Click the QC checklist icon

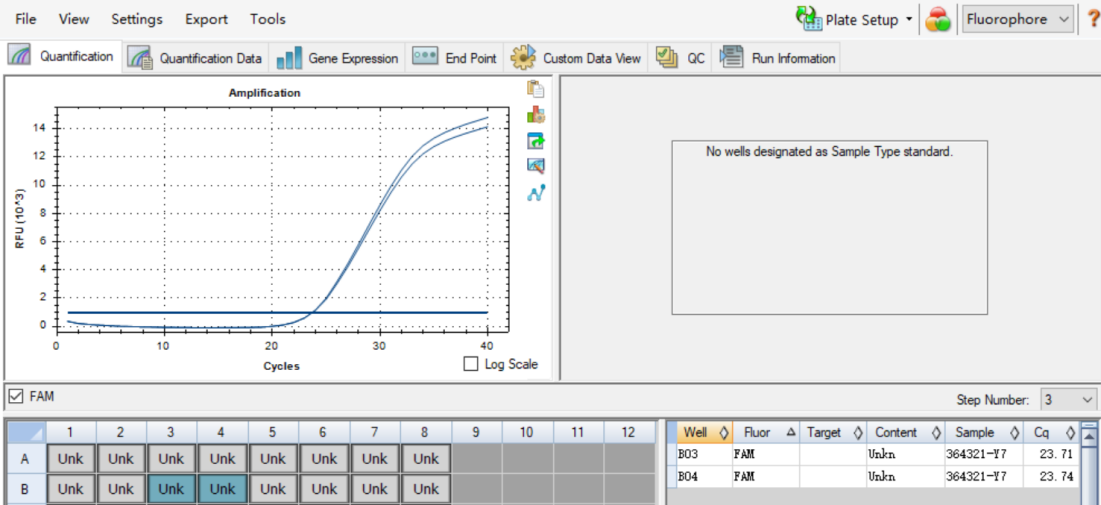(666, 57)
